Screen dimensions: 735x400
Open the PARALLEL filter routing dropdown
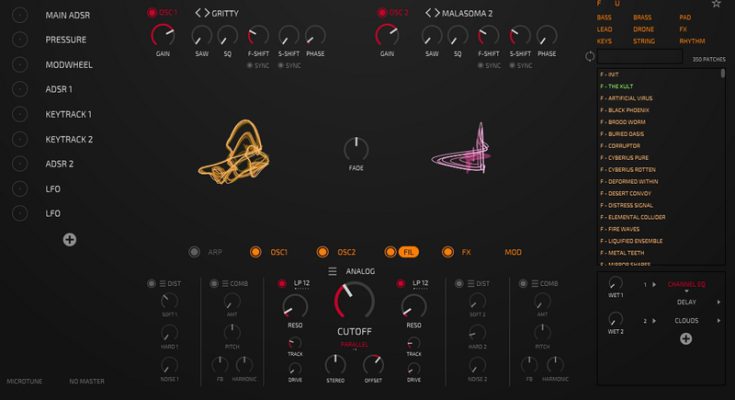click(x=354, y=345)
